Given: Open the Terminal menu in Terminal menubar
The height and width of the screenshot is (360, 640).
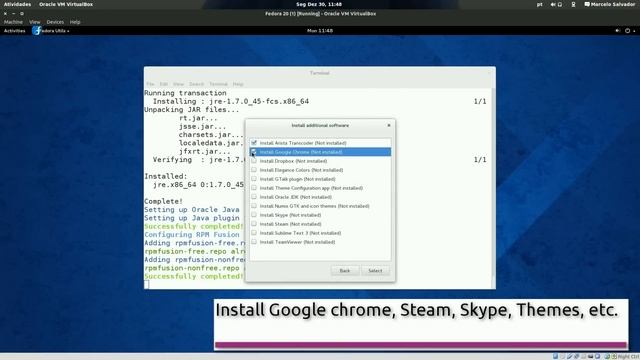Looking at the screenshot, I should (x=218, y=84).
